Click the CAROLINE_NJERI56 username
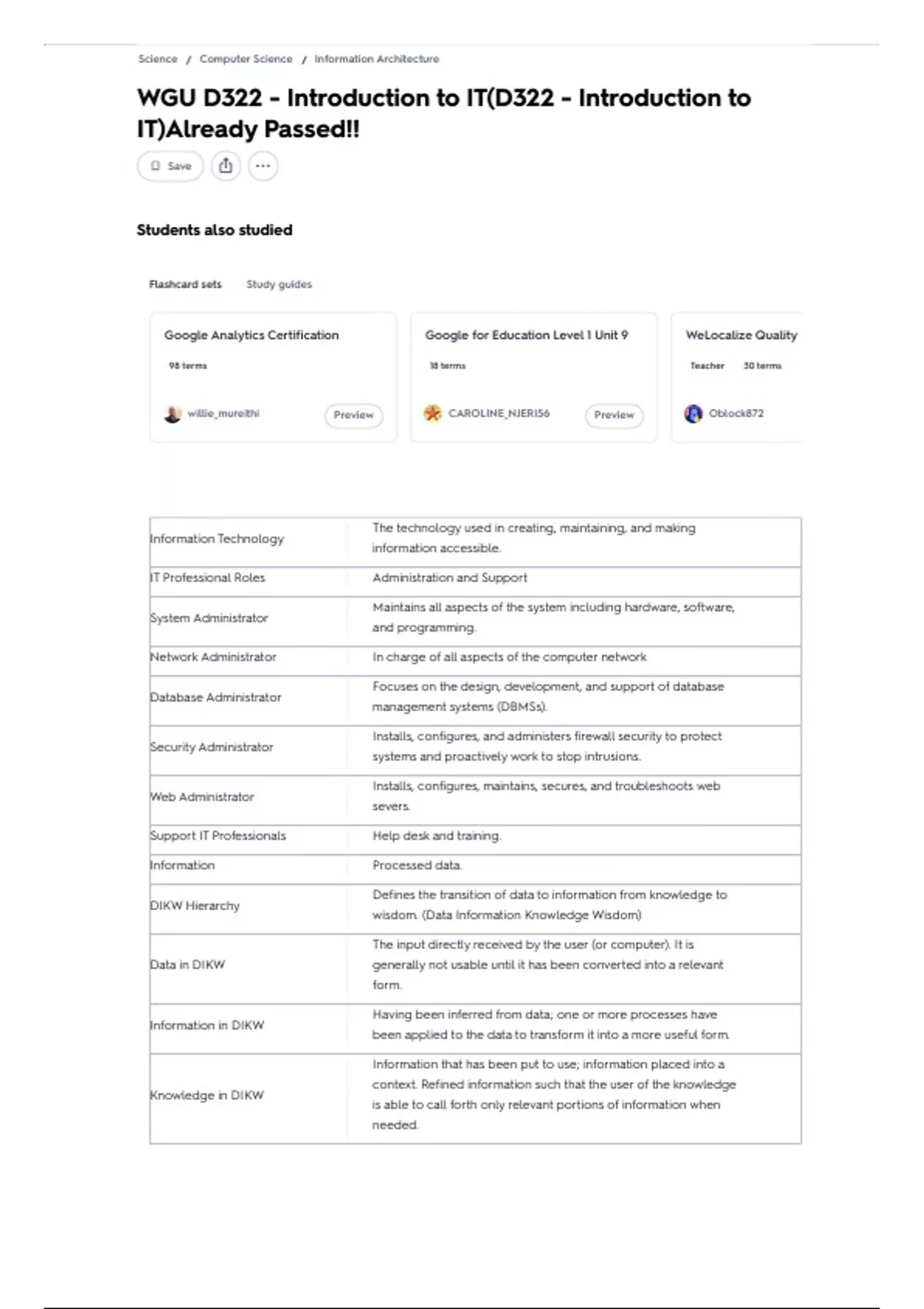Image resolution: width=924 pixels, height=1309 pixels. coord(499,413)
